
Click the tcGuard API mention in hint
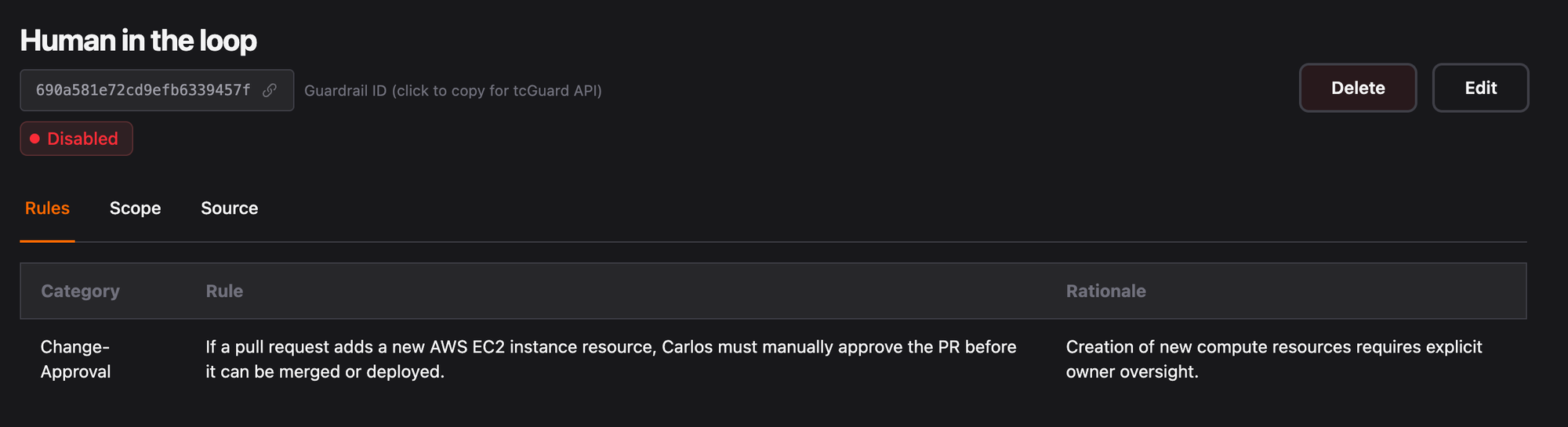557,91
